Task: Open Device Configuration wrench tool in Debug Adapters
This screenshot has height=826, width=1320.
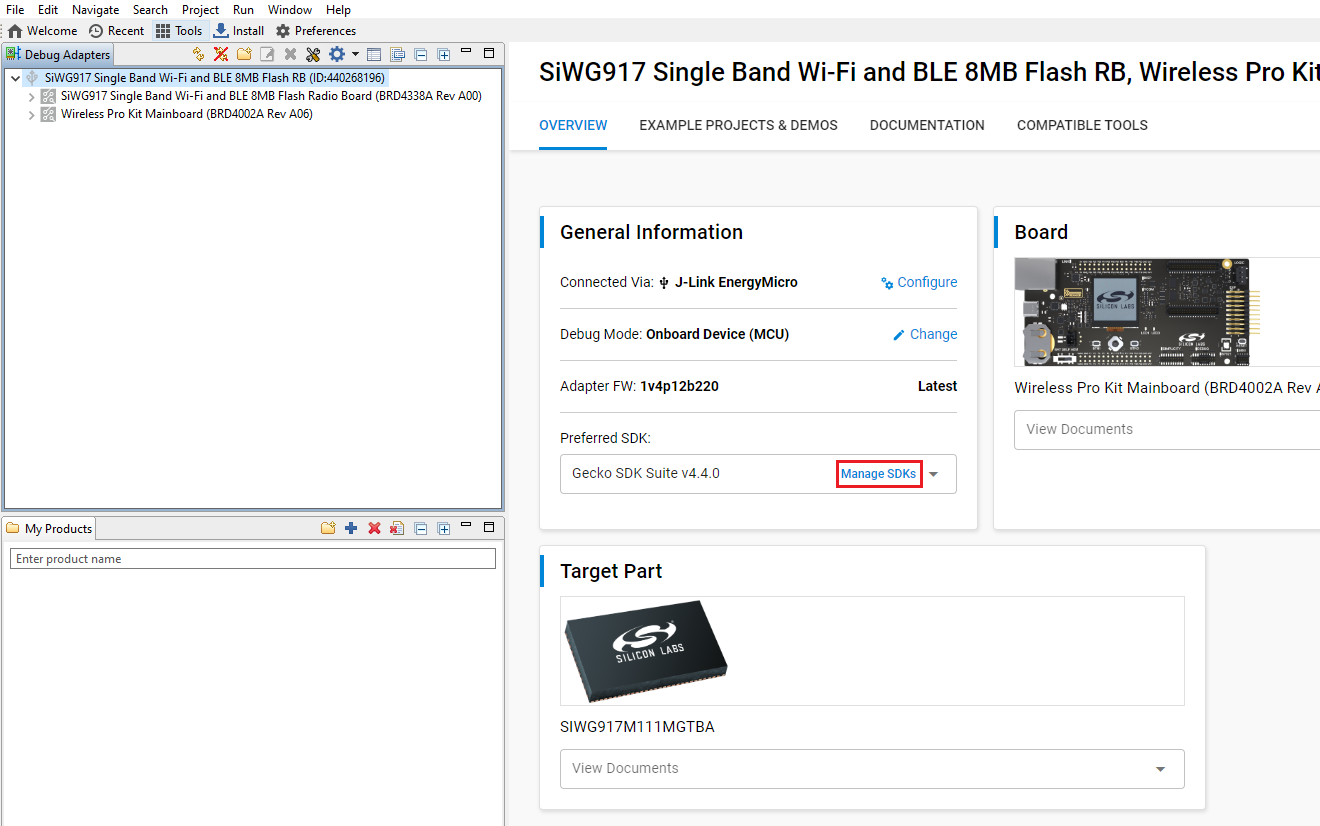Action: 313,54
